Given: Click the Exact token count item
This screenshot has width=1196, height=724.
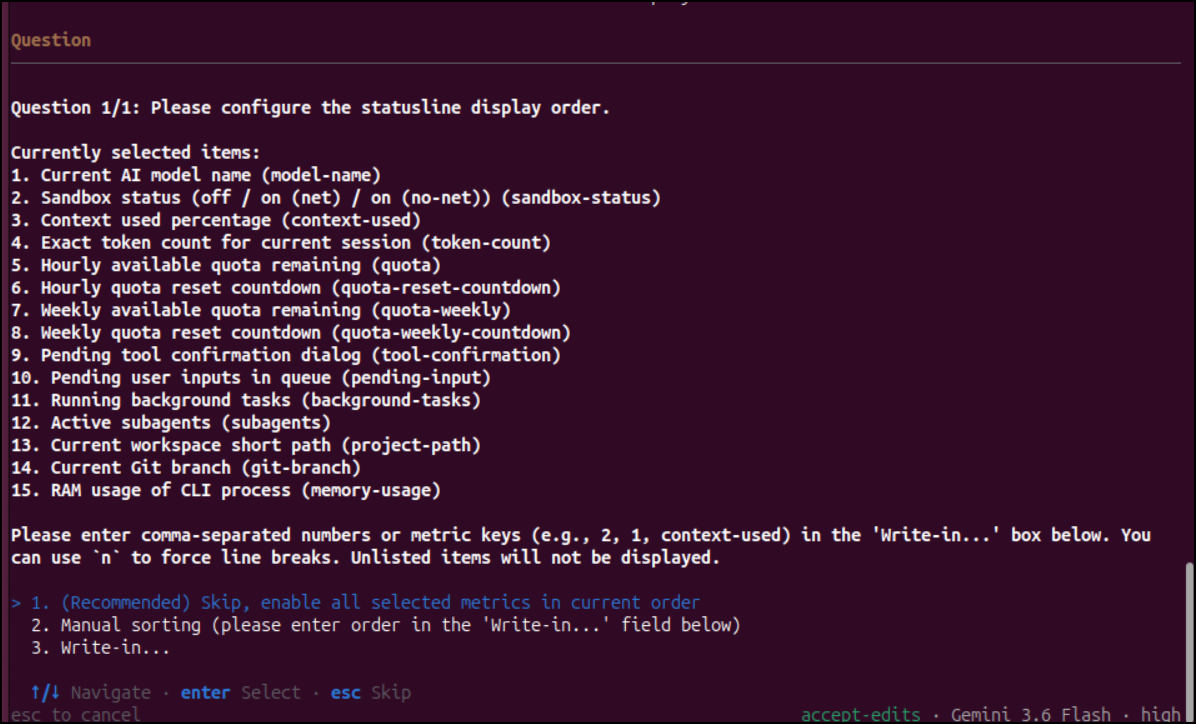Looking at the screenshot, I should pyautogui.click(x=281, y=243).
